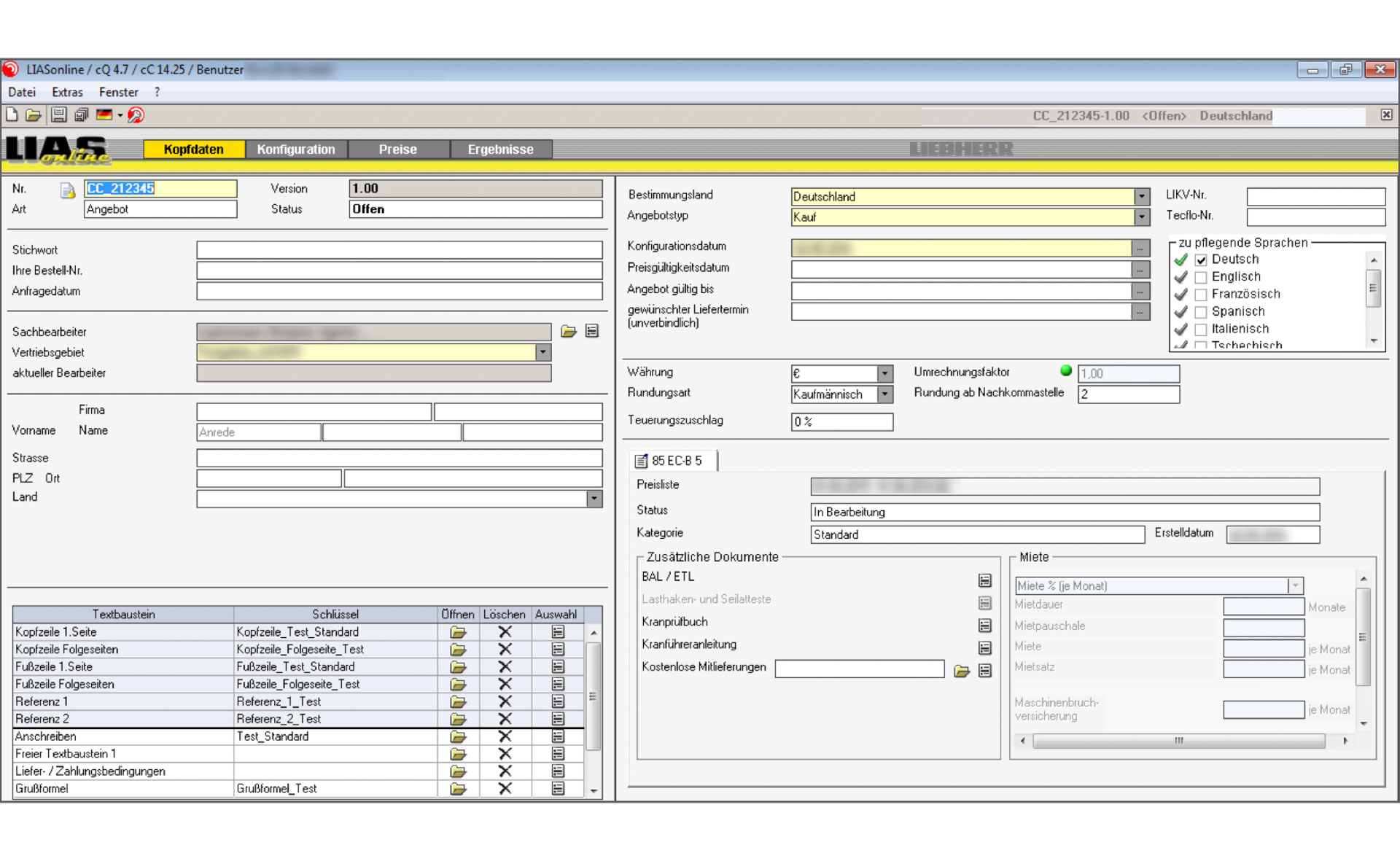Open the Extras menu

point(67,93)
